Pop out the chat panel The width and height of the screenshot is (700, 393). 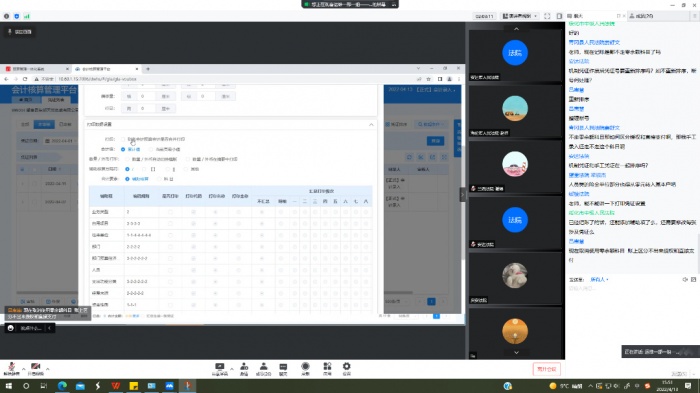[618, 16]
